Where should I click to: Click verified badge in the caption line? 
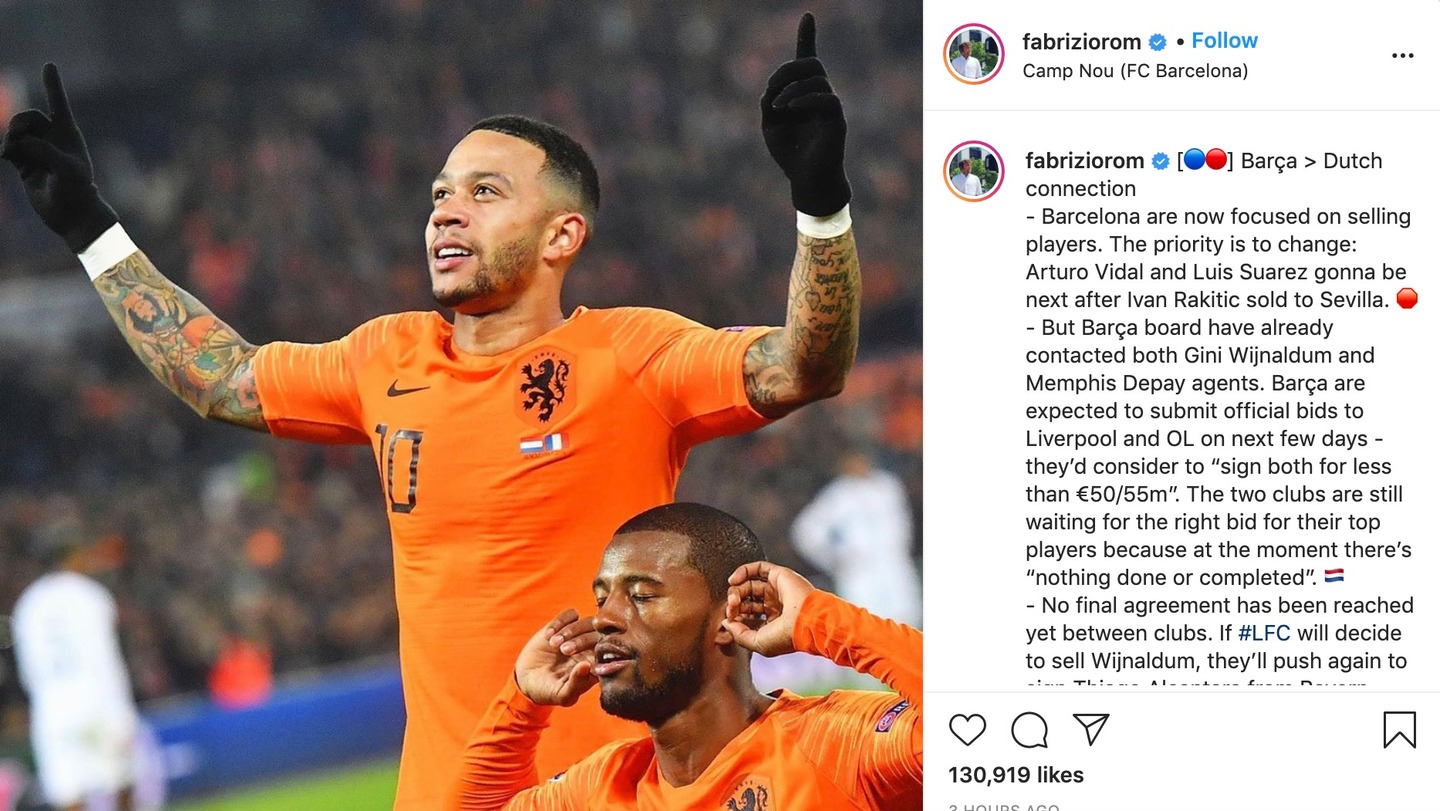pos(1161,161)
